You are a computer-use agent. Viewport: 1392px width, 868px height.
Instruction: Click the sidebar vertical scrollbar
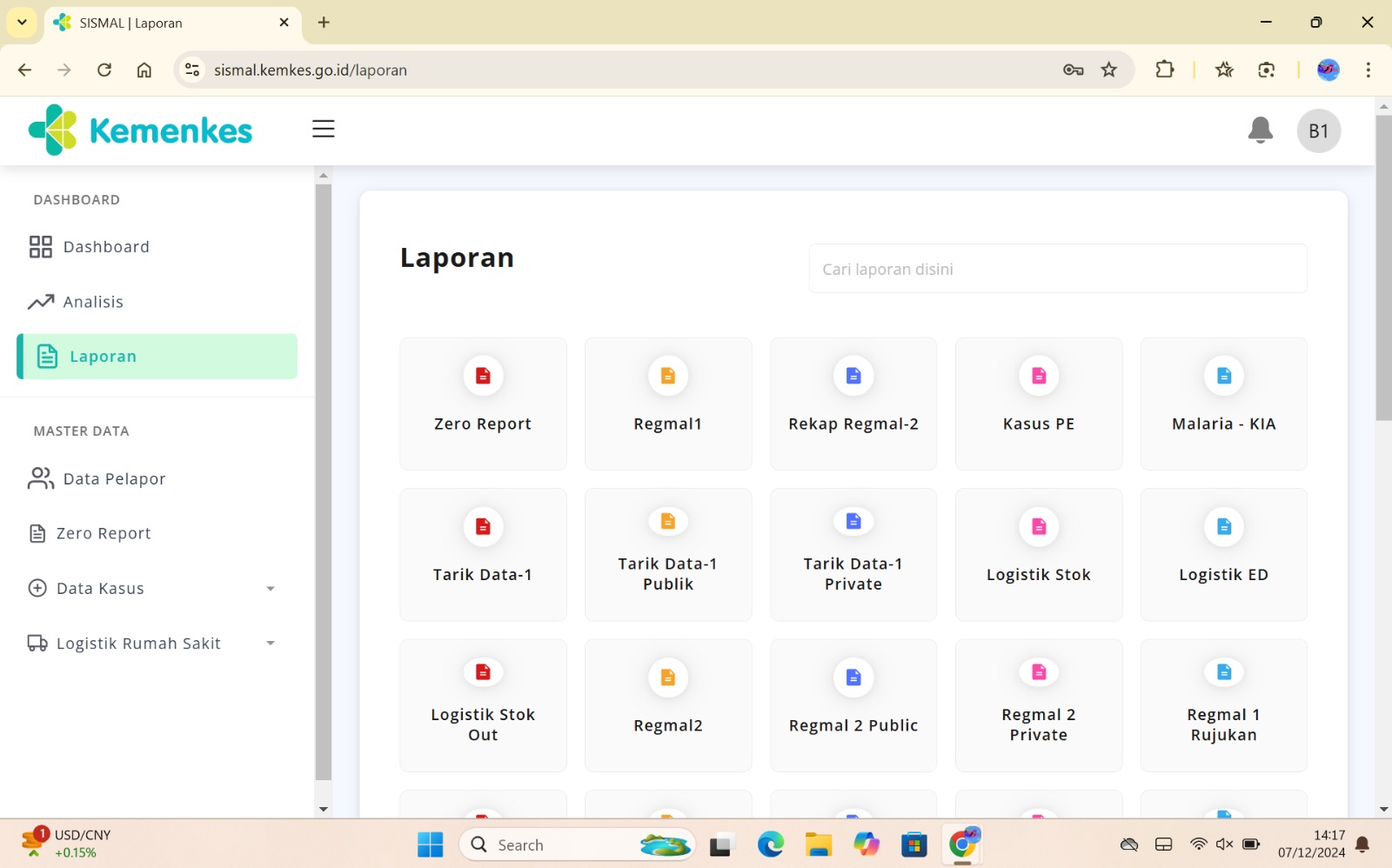(324, 482)
